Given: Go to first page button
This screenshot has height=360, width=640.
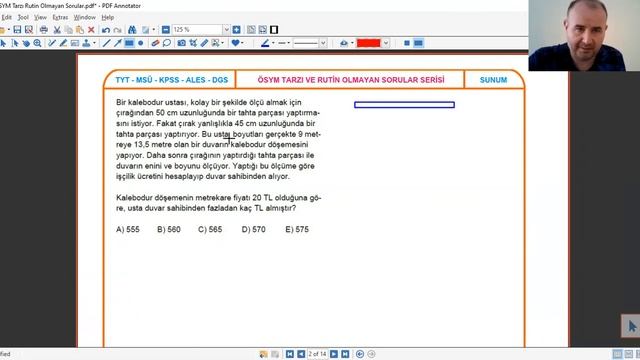Looking at the screenshot, I should [x=290, y=354].
